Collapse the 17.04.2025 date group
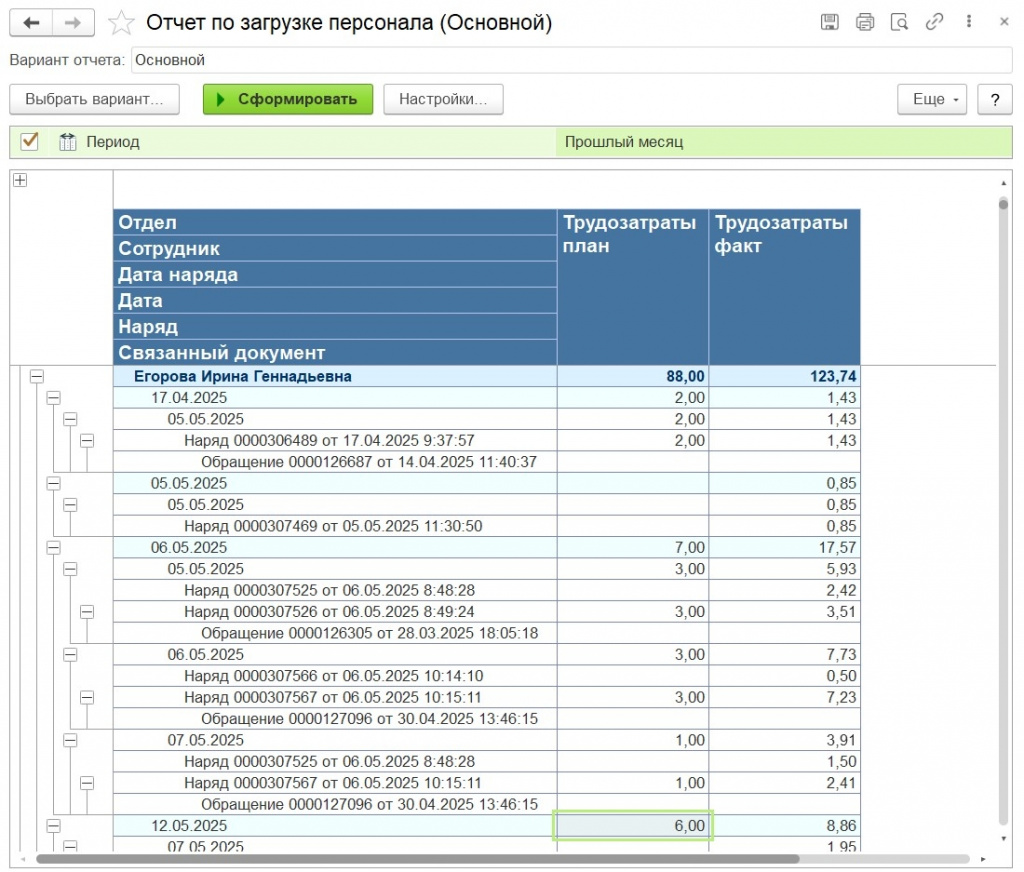The height and width of the screenshot is (872, 1024). (x=54, y=398)
